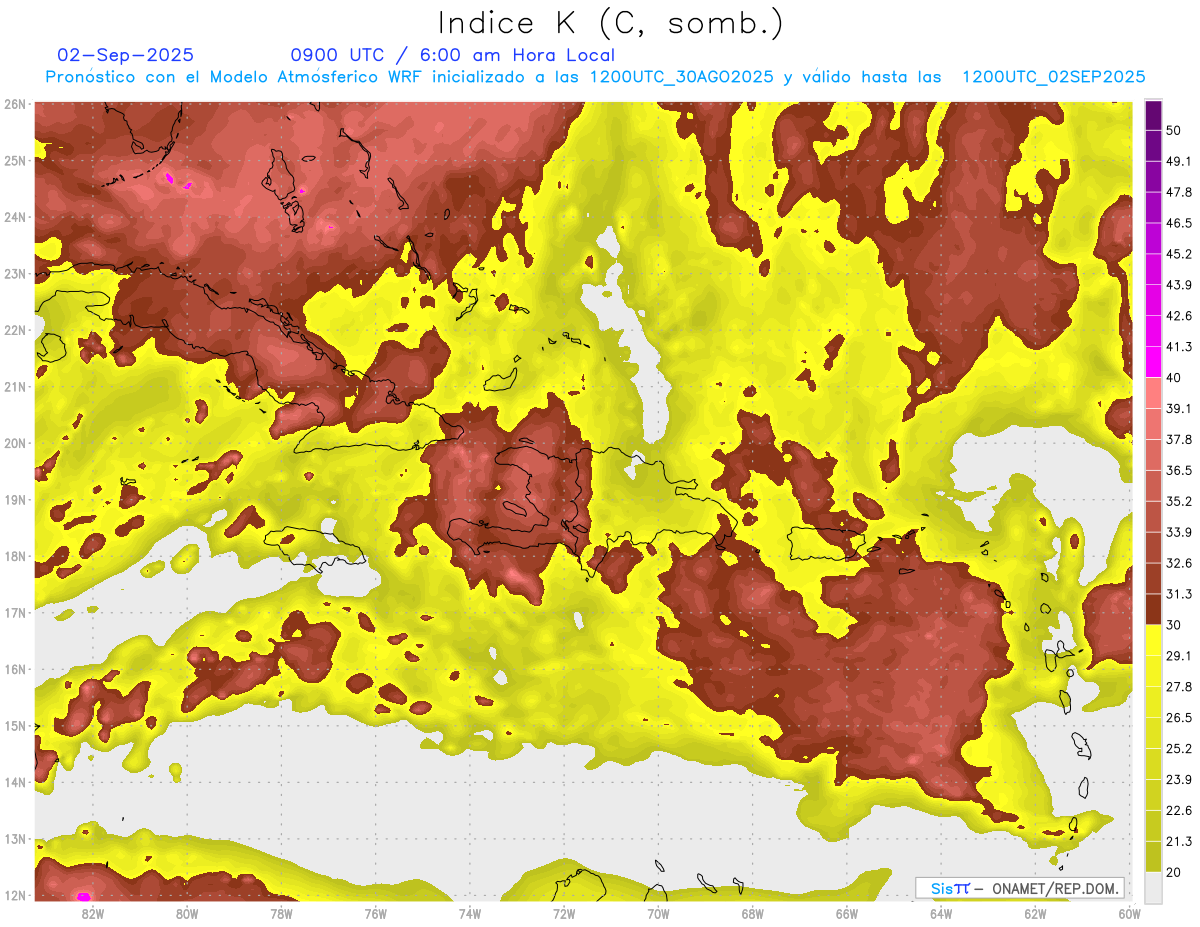Click the latitude label "15N"
Image resolution: width=1200 pixels, height=927 pixels.
(15, 725)
